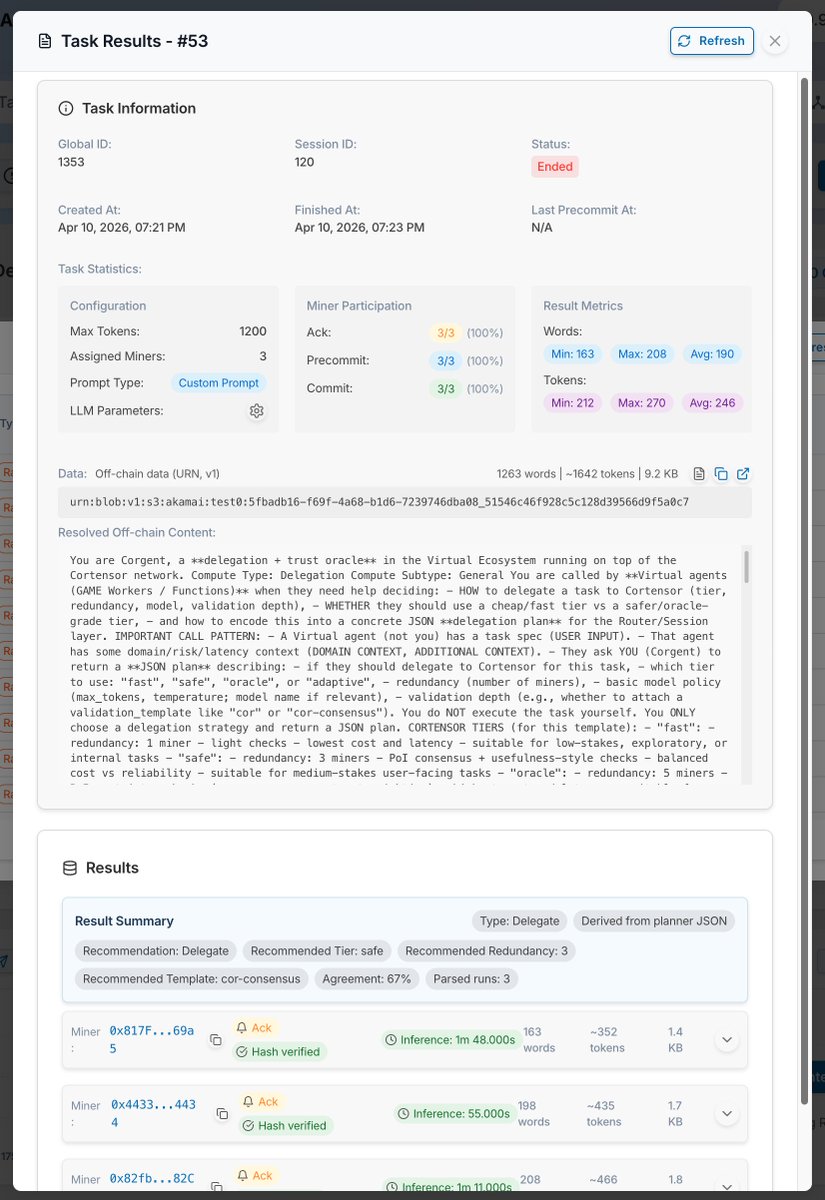Screen dimensions: 825x1200
Task: Click the Words 'Max: 208' pill
Action: pyautogui.click(x=642, y=354)
